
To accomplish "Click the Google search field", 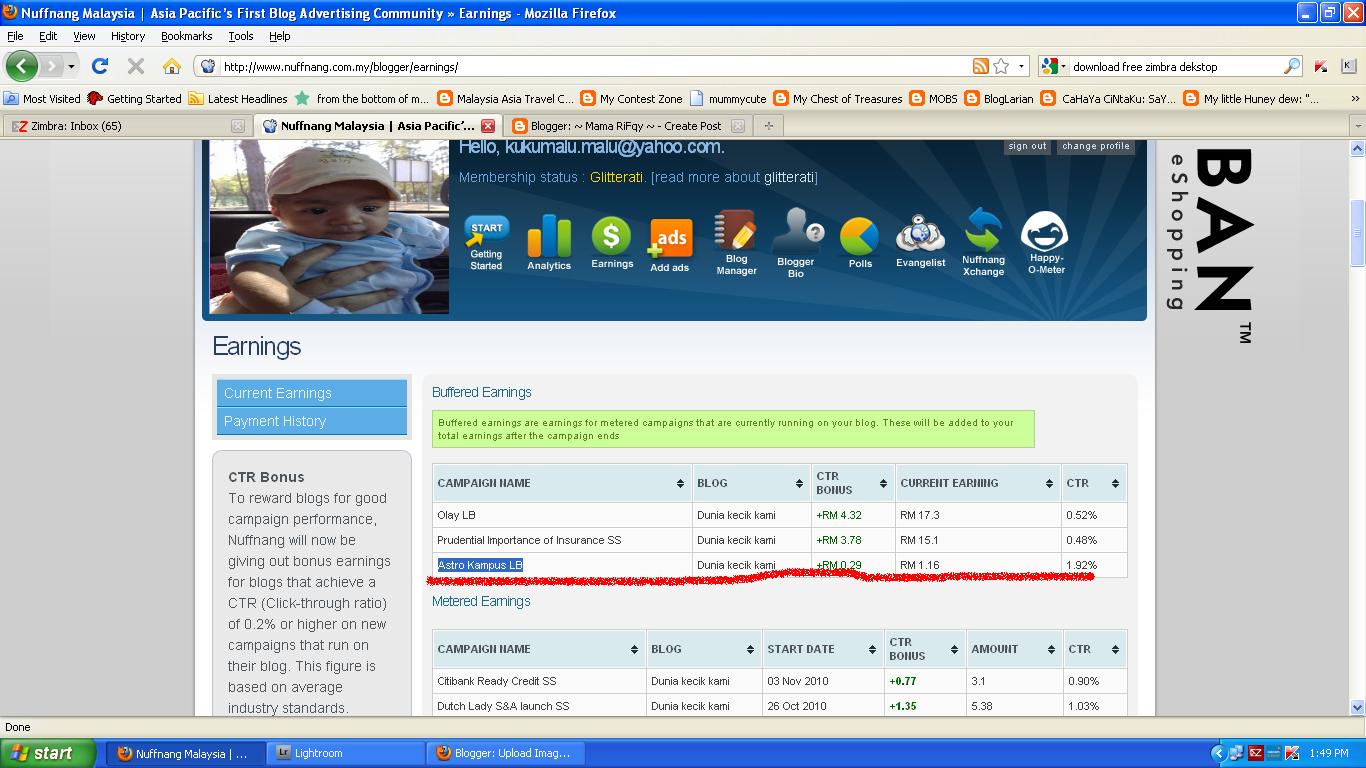I will (1175, 66).
